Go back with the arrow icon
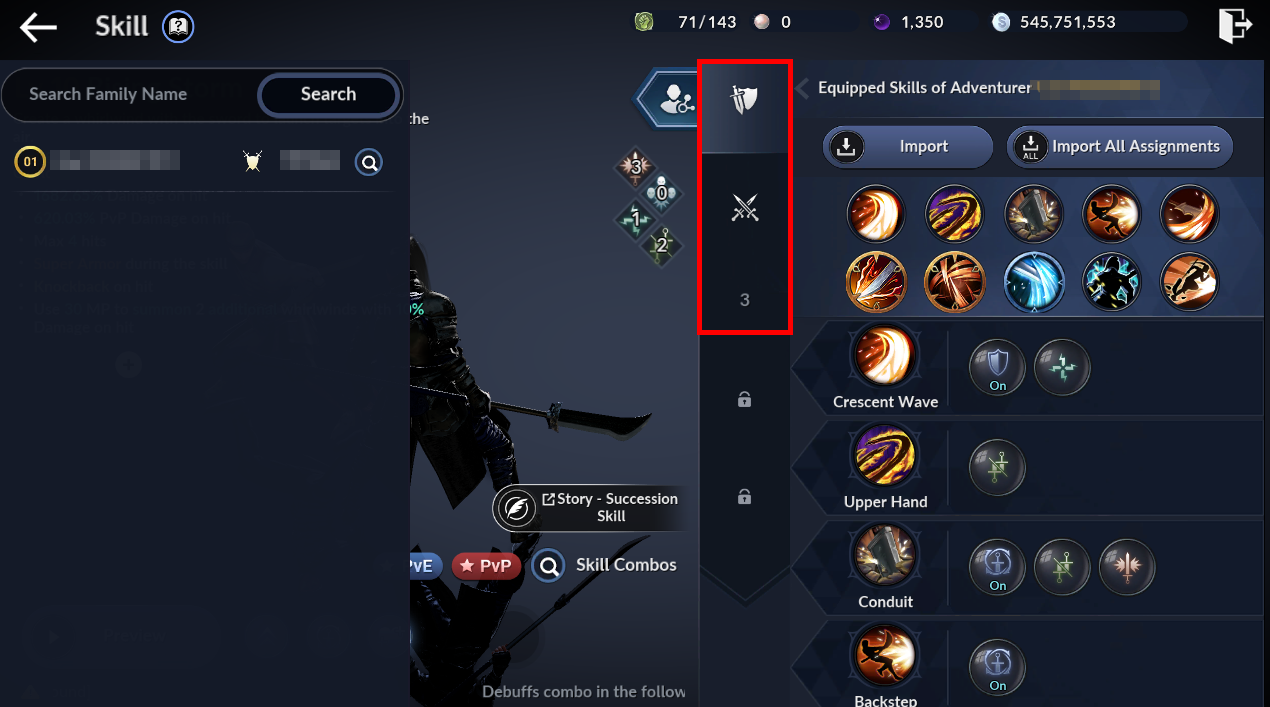This screenshot has height=707, width=1270. (x=39, y=27)
